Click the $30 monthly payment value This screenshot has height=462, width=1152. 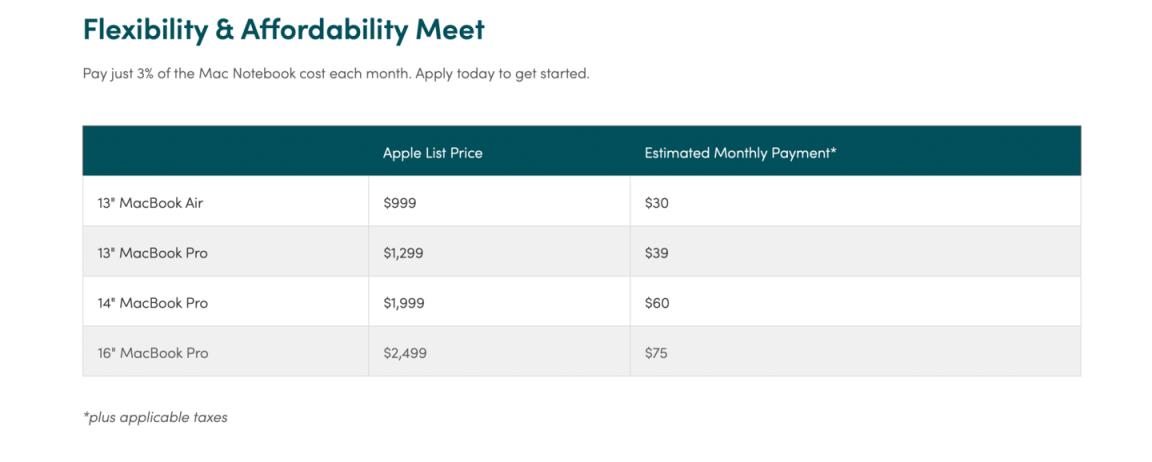(656, 203)
